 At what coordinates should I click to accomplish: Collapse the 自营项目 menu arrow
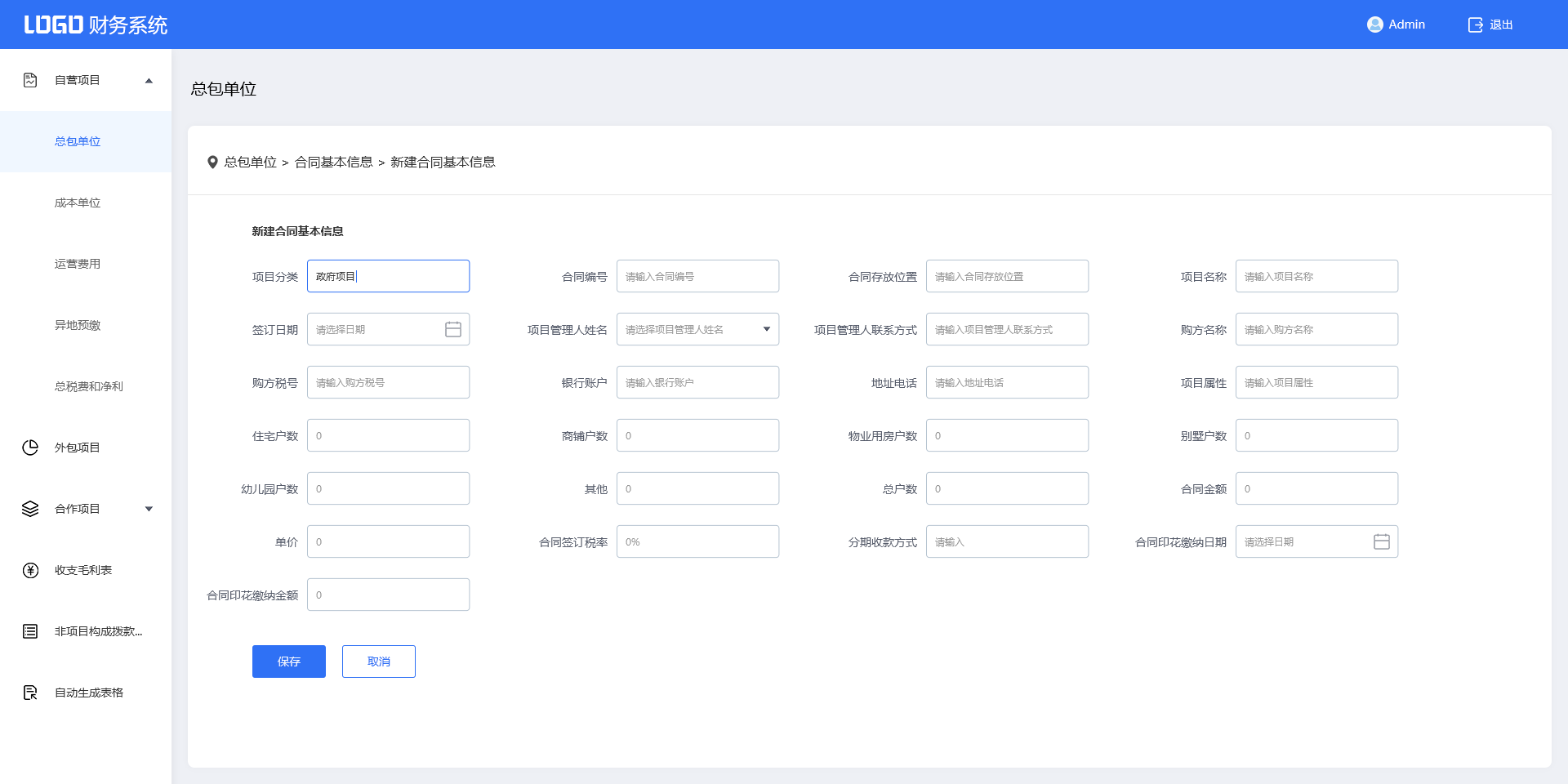click(x=149, y=80)
